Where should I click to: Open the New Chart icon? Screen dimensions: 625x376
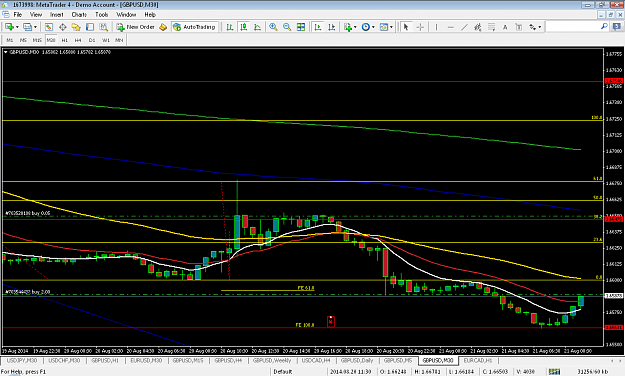point(9,27)
